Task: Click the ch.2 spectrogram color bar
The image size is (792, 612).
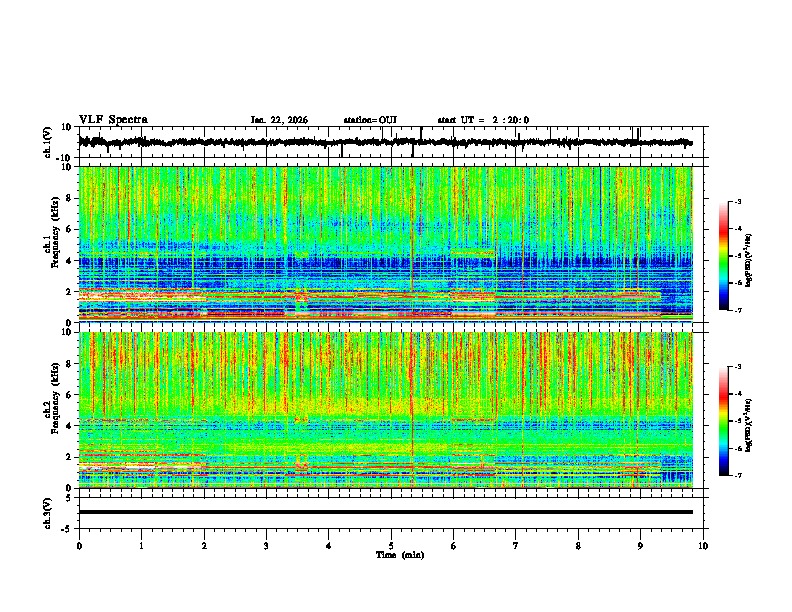Action: 723,421
